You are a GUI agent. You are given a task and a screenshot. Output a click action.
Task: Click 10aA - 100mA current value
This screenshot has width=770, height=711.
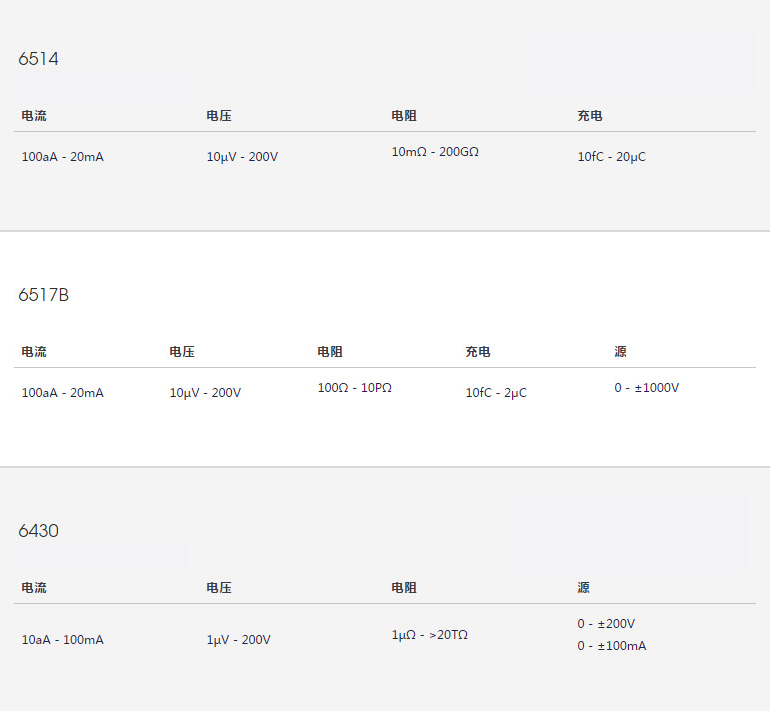(x=62, y=640)
